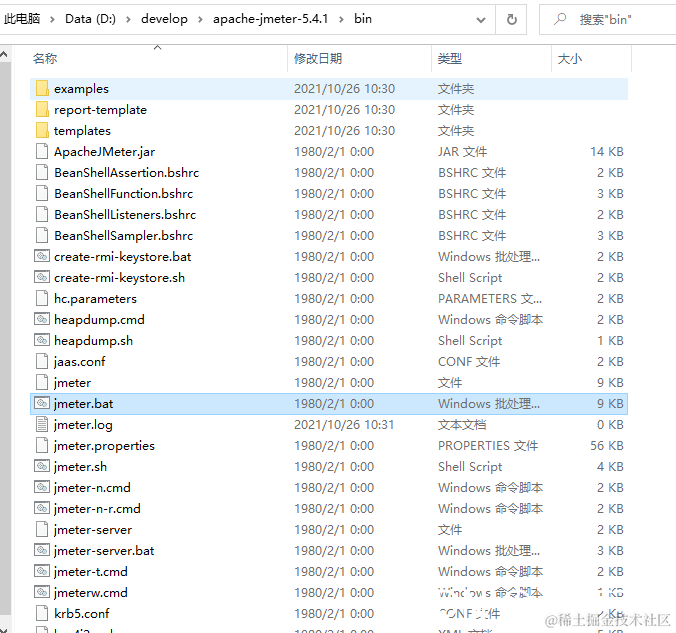The image size is (676, 633).
Task: Click the jmeter-server file icon
Action: click(42, 530)
